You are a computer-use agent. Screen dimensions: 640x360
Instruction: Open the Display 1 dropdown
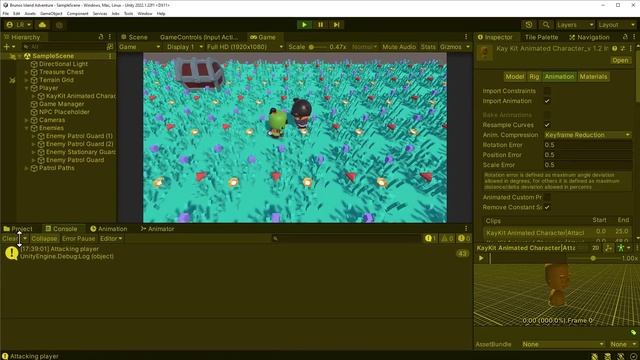184,47
